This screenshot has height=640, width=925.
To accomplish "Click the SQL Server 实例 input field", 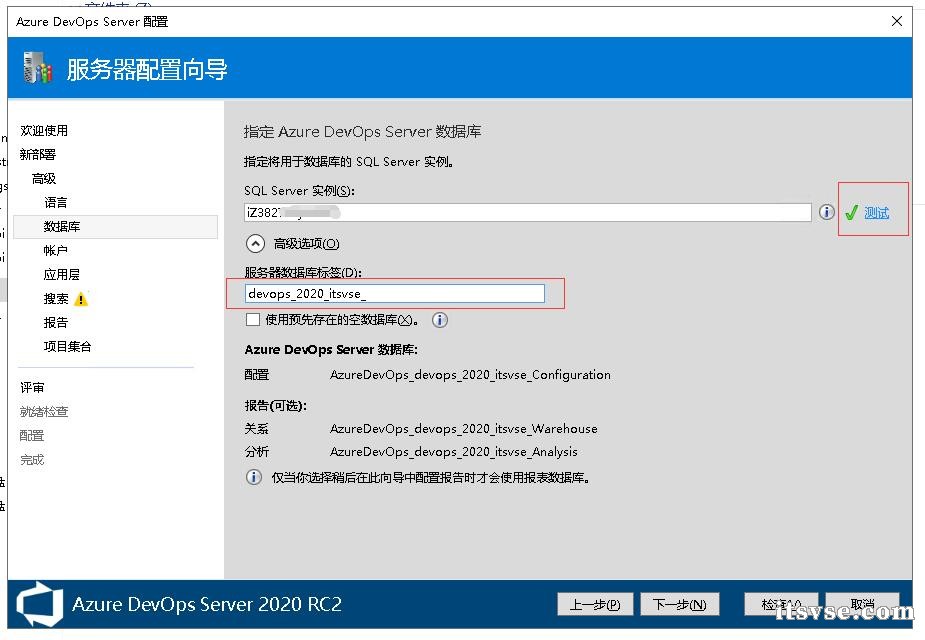I will (527, 212).
